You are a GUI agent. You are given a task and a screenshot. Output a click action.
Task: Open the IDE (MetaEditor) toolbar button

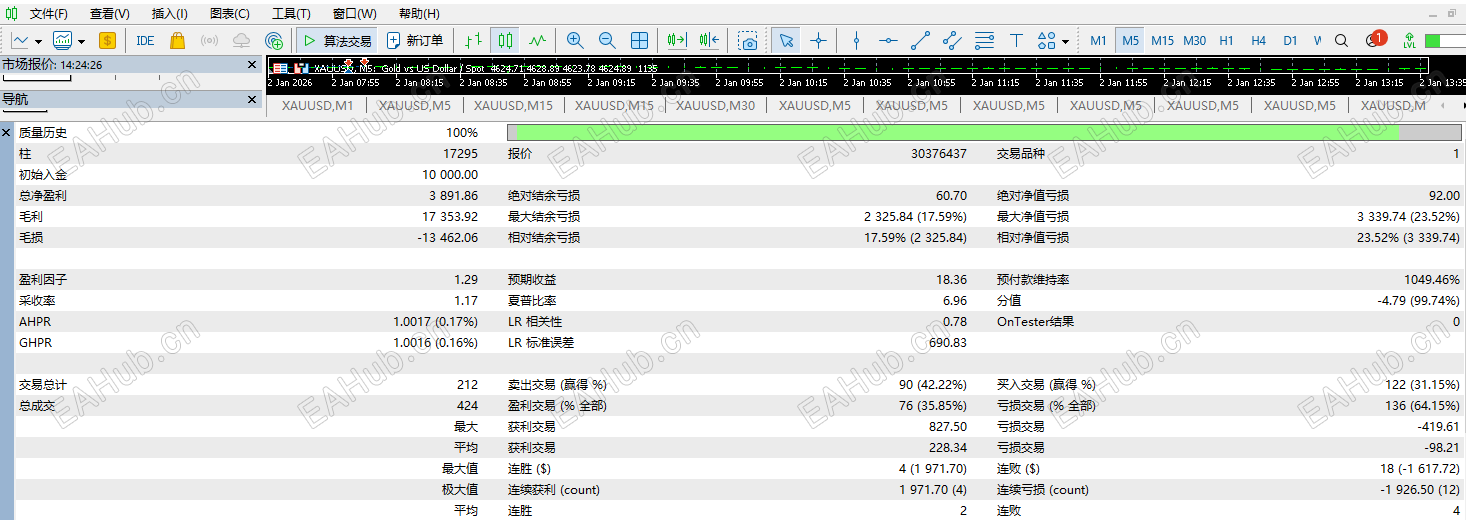click(145, 41)
